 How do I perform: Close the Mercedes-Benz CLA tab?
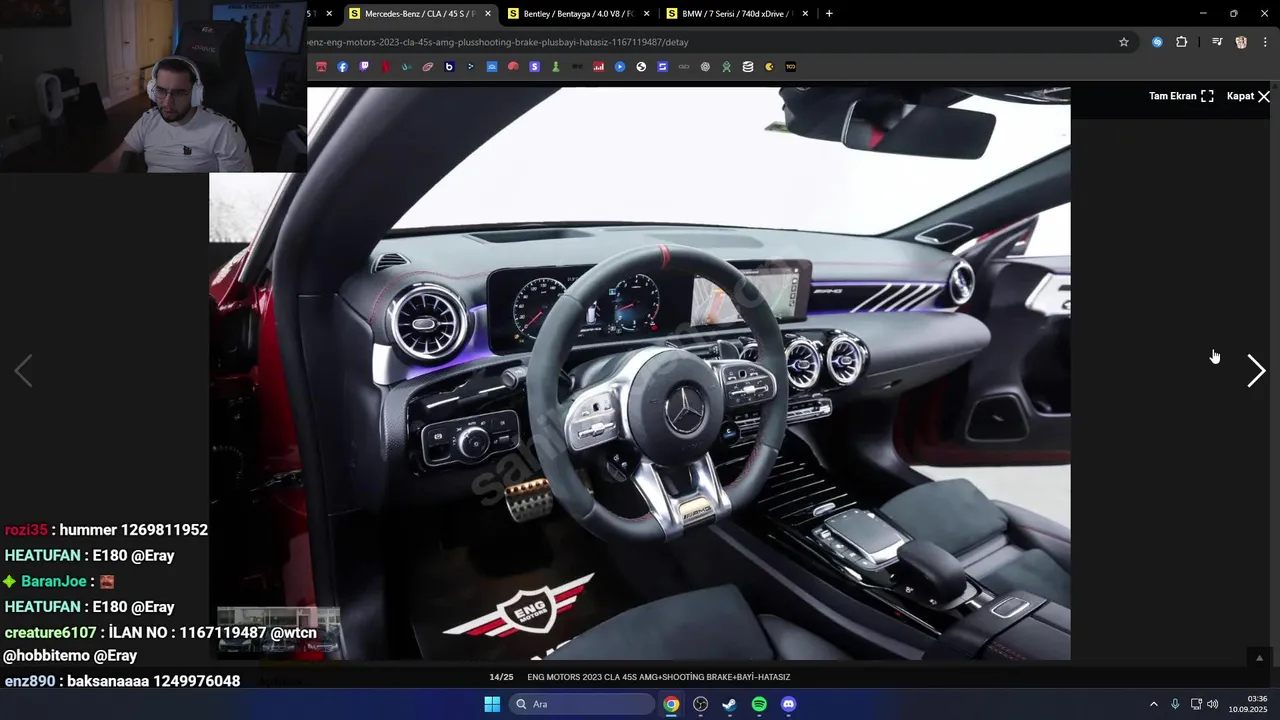[488, 14]
